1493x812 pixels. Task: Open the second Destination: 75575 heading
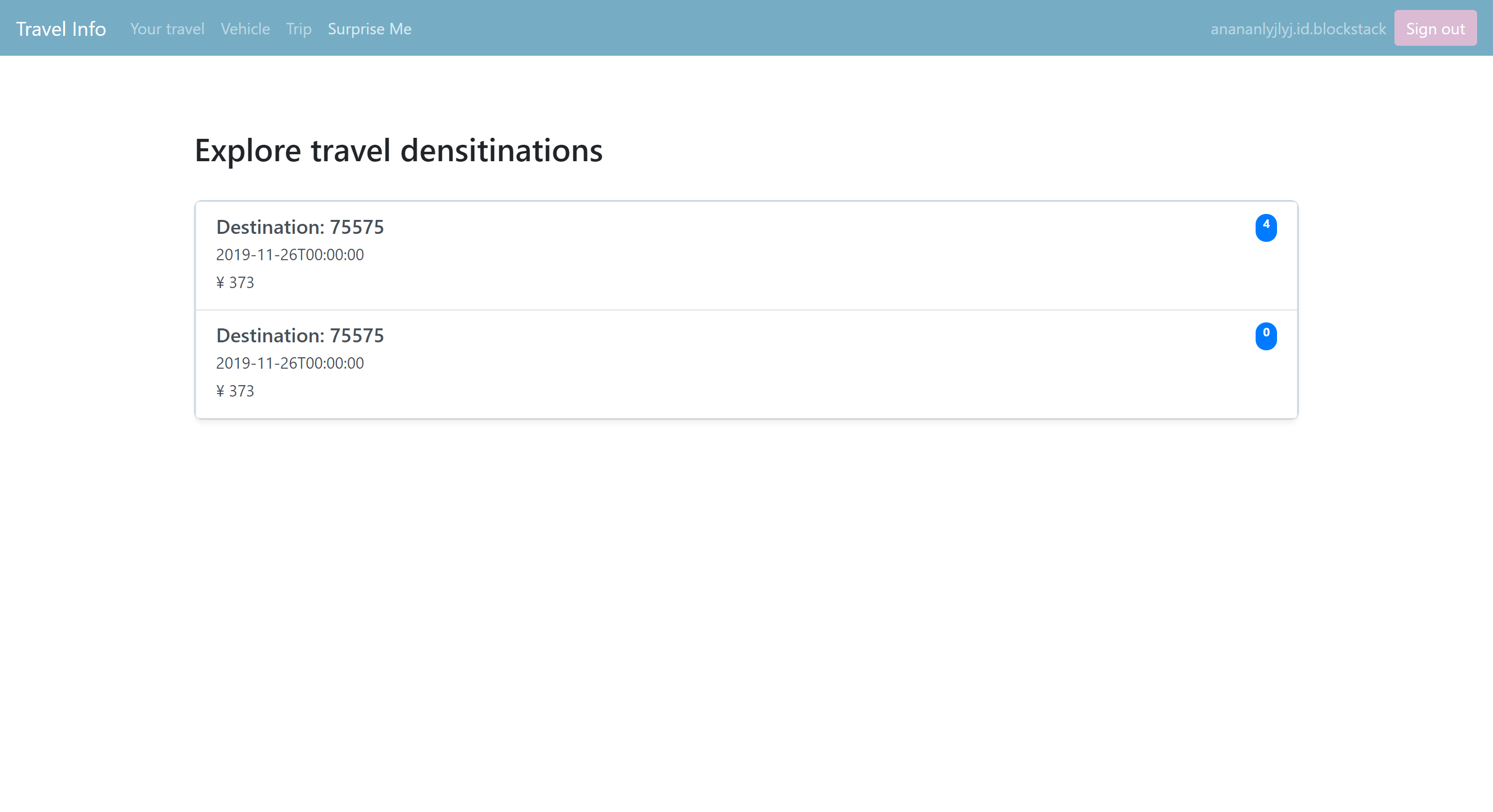[x=300, y=335]
